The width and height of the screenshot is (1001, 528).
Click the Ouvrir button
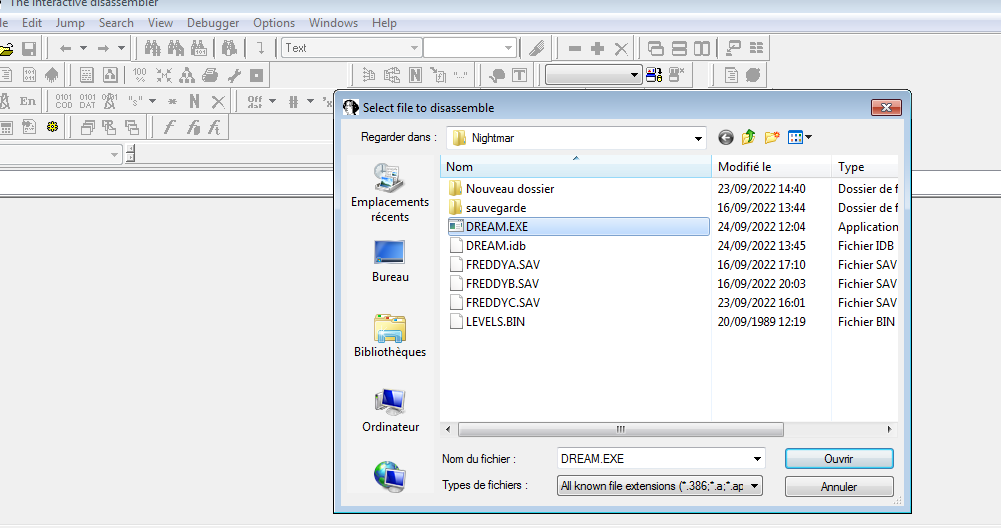pyautogui.click(x=839, y=458)
